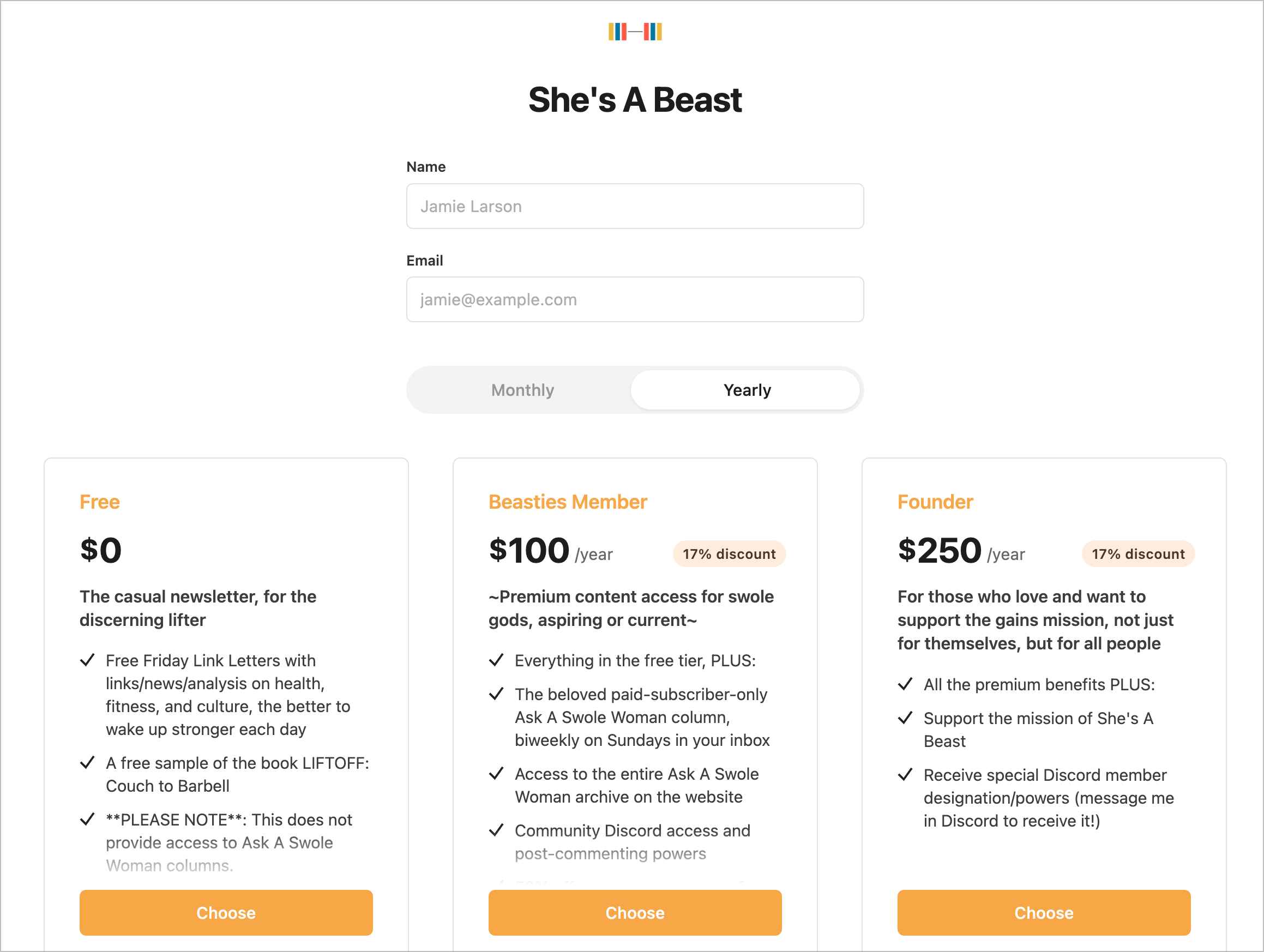
Task: Click checkmark beside Receive special Discord member
Action: pyautogui.click(x=905, y=775)
